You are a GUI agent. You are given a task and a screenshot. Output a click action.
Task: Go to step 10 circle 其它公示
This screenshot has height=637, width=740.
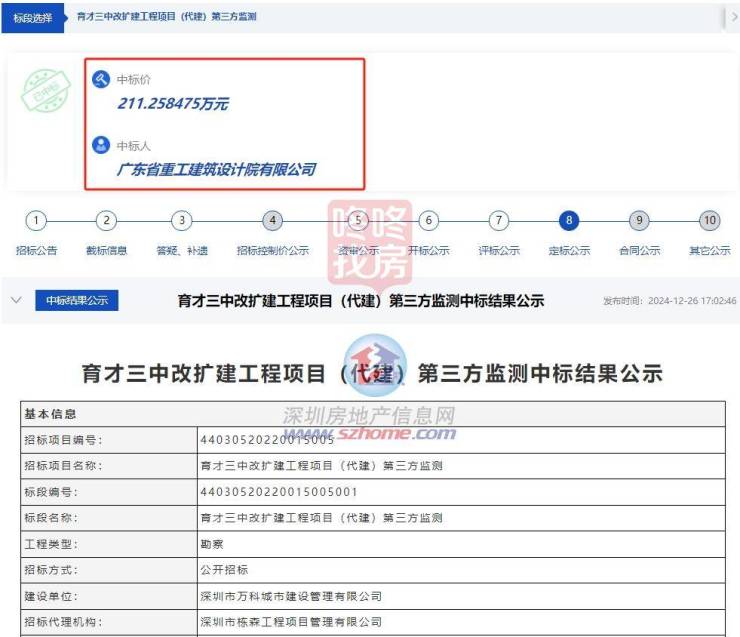coord(710,220)
